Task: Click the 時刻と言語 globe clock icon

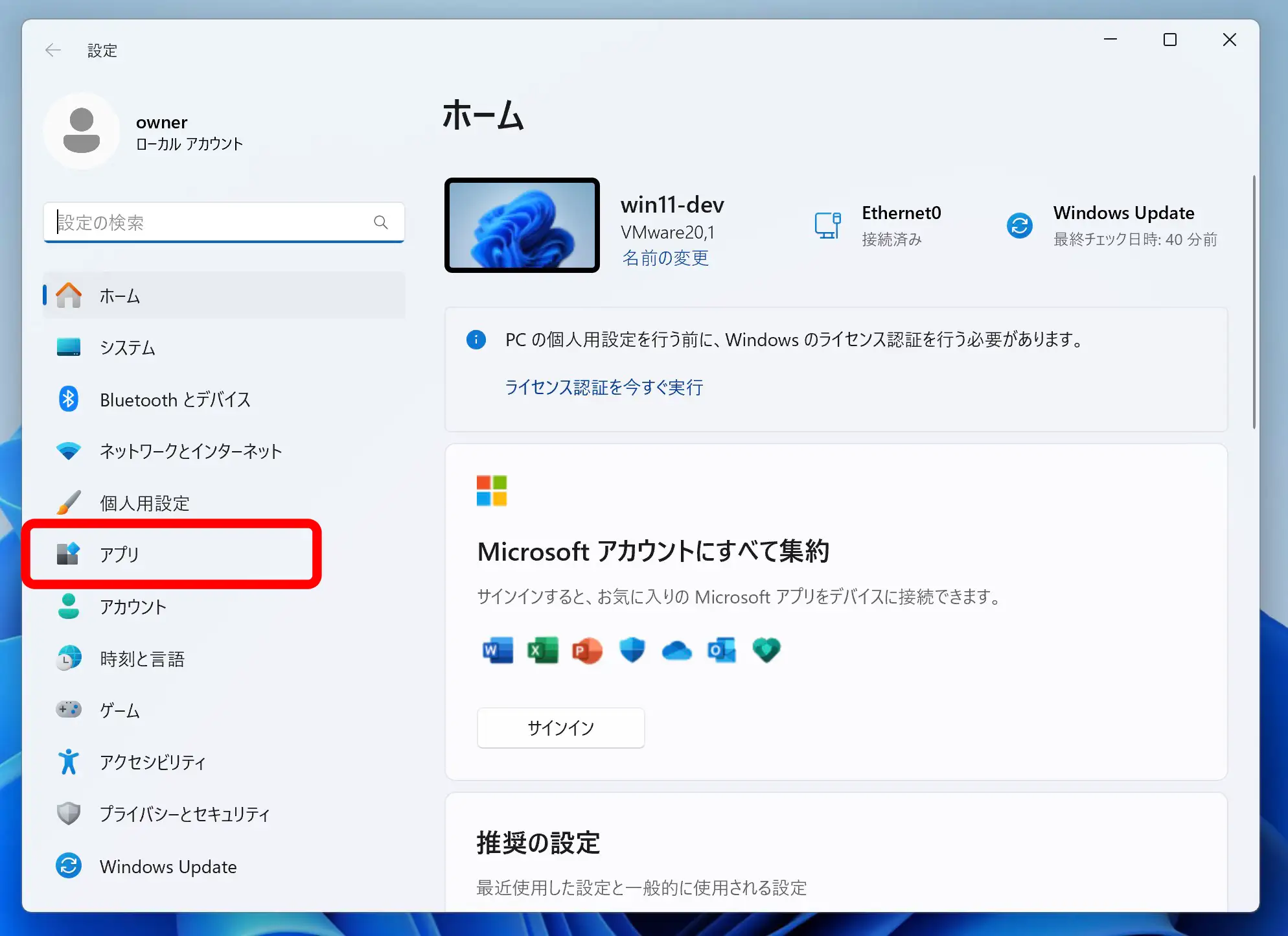Action: point(69,658)
